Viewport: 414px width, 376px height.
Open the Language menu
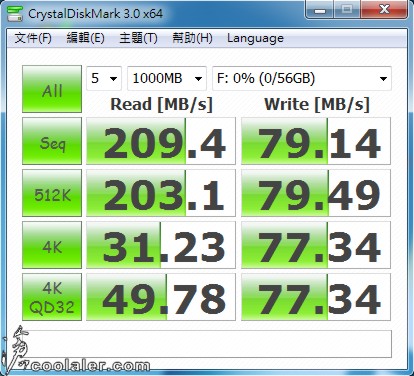255,38
